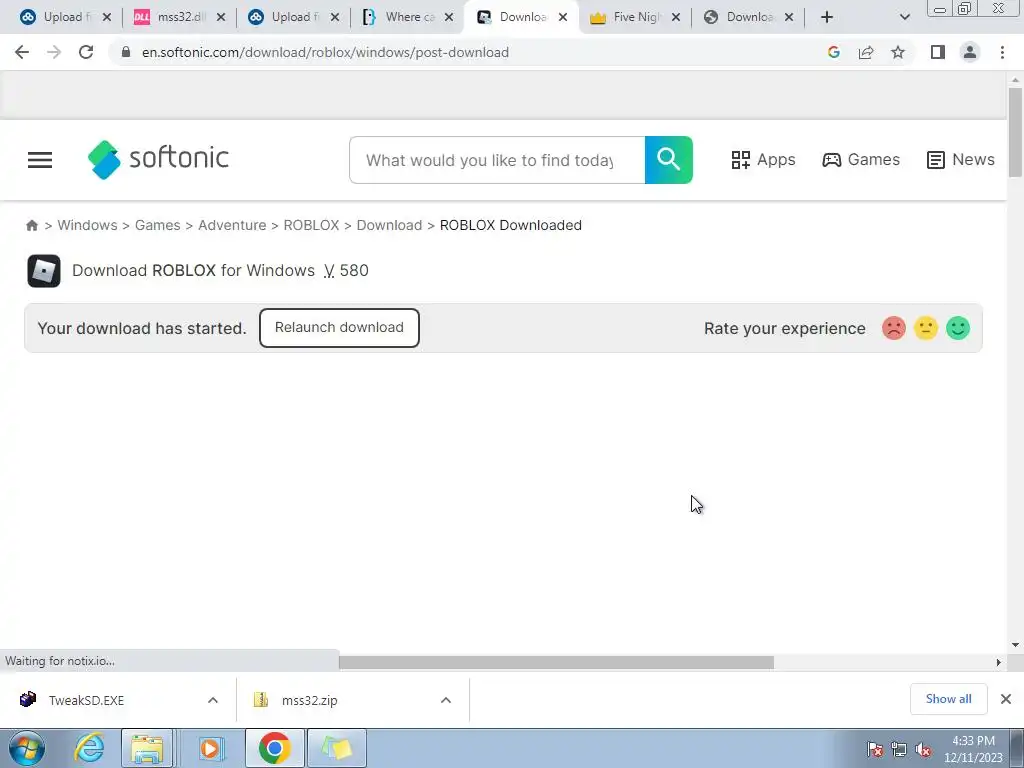
Task: Click the horizontal scrollbar thumb
Action: (556, 662)
